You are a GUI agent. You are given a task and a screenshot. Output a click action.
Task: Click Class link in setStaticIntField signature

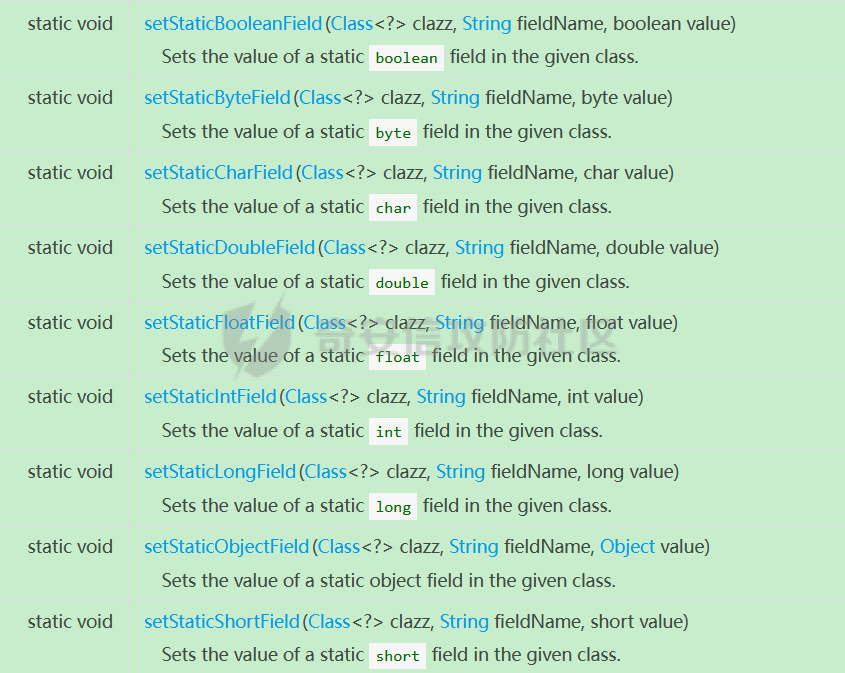[306, 397]
